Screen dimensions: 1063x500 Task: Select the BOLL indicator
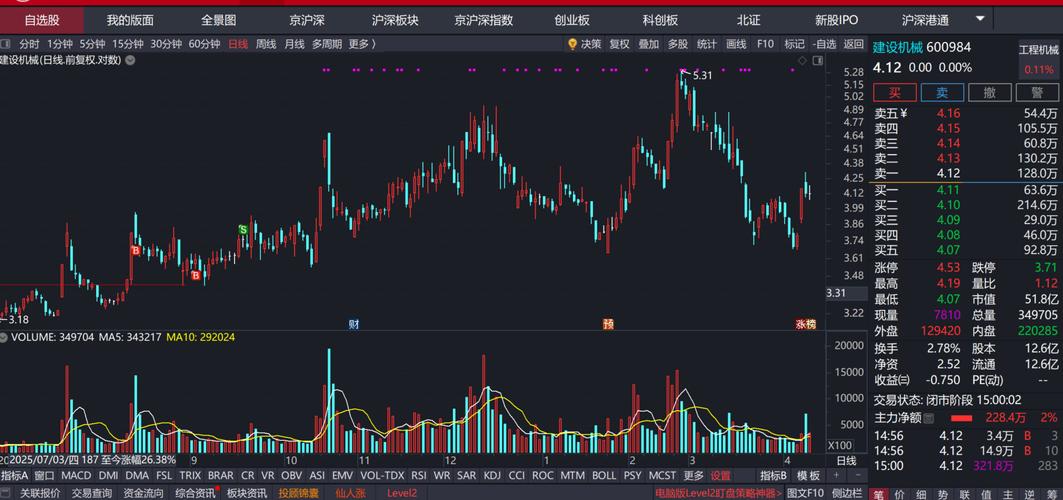coord(604,476)
